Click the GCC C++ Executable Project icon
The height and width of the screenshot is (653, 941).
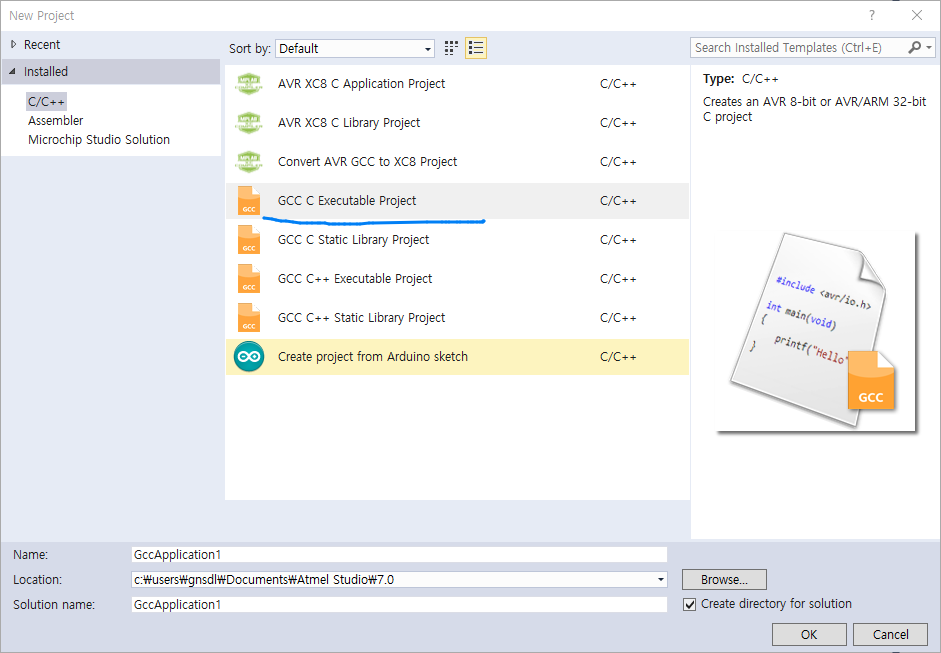[x=248, y=278]
